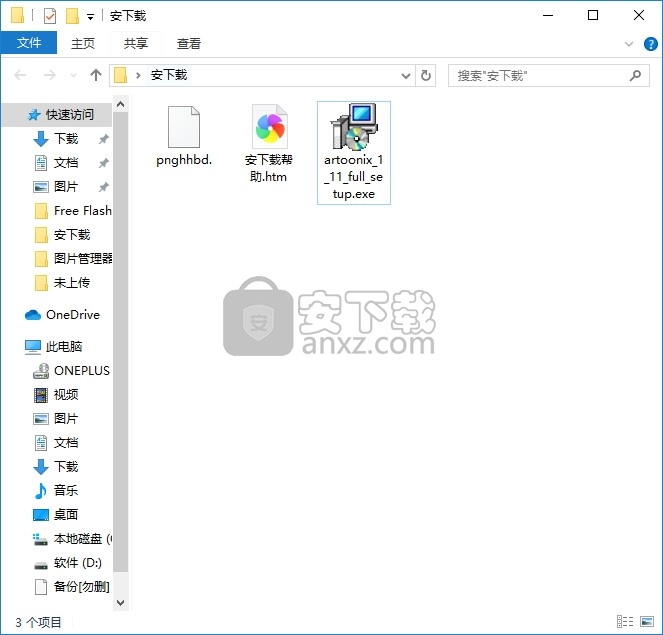The image size is (663, 635).
Task: Close the 安下载 Explorer window
Action: click(639, 16)
